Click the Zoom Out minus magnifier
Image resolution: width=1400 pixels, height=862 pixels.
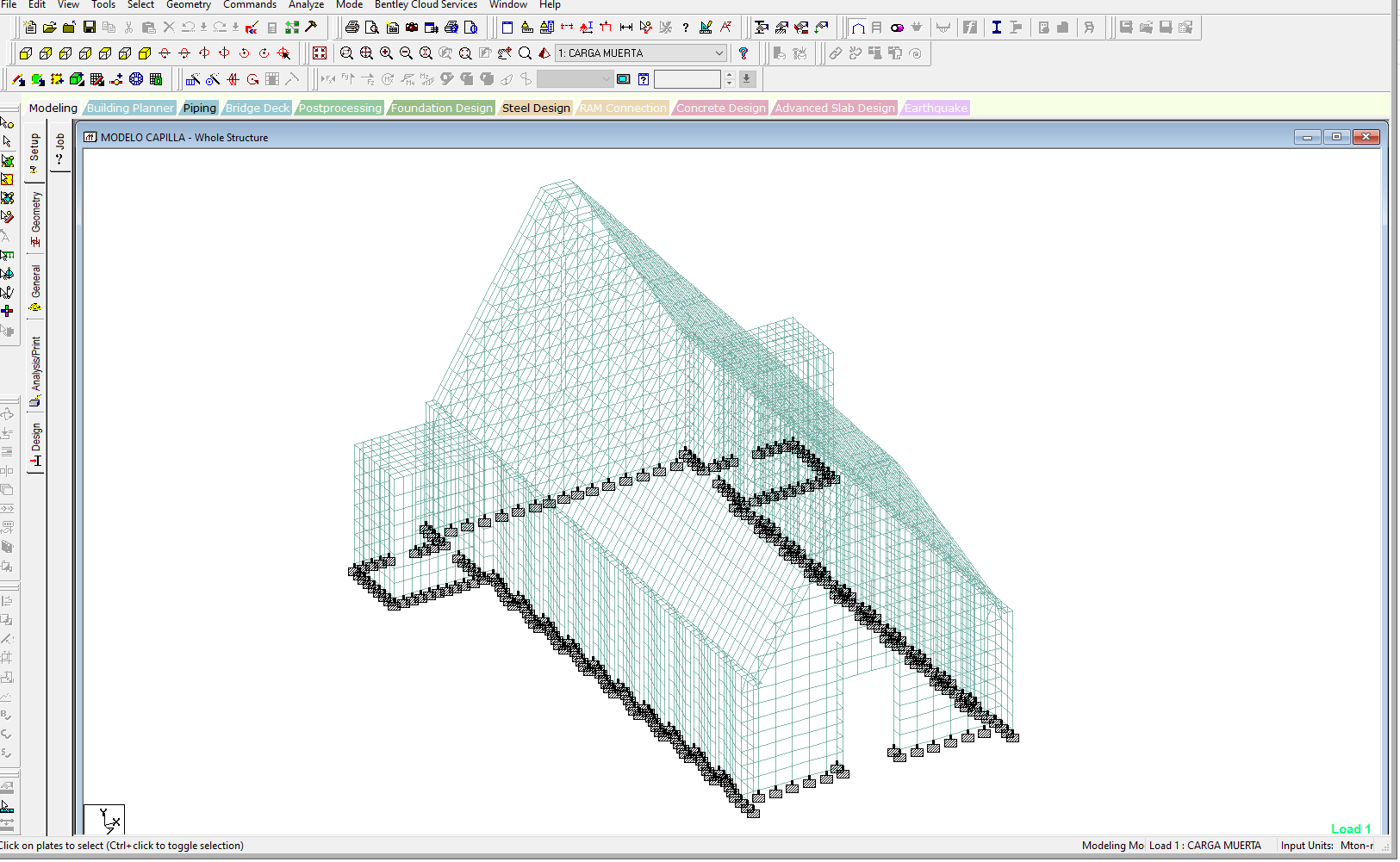pyautogui.click(x=406, y=53)
